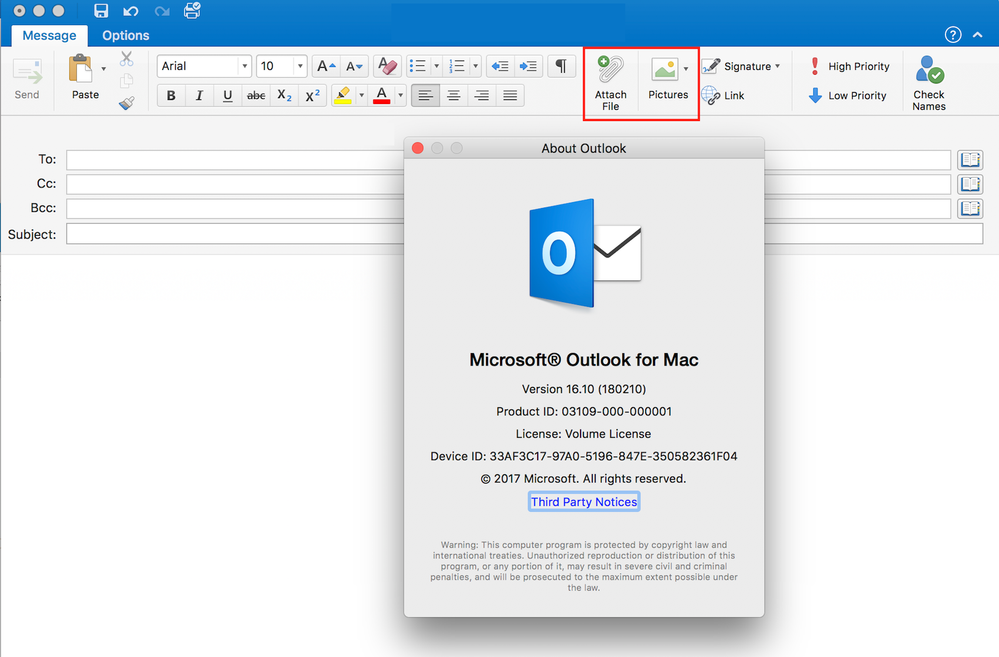The width and height of the screenshot is (999, 657).
Task: Click Check Names
Action: pos(929,83)
